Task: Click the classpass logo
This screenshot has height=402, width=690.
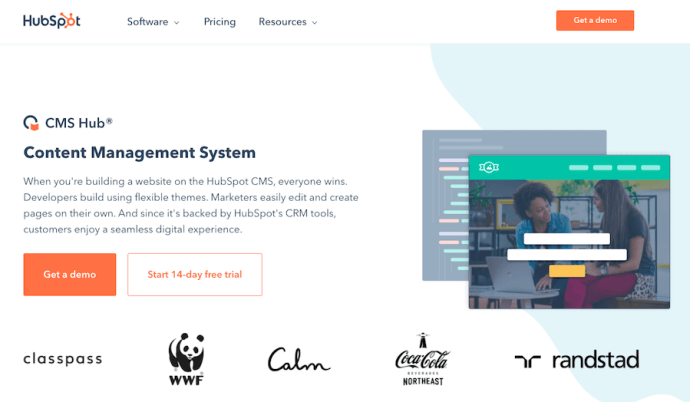Action: (62, 359)
